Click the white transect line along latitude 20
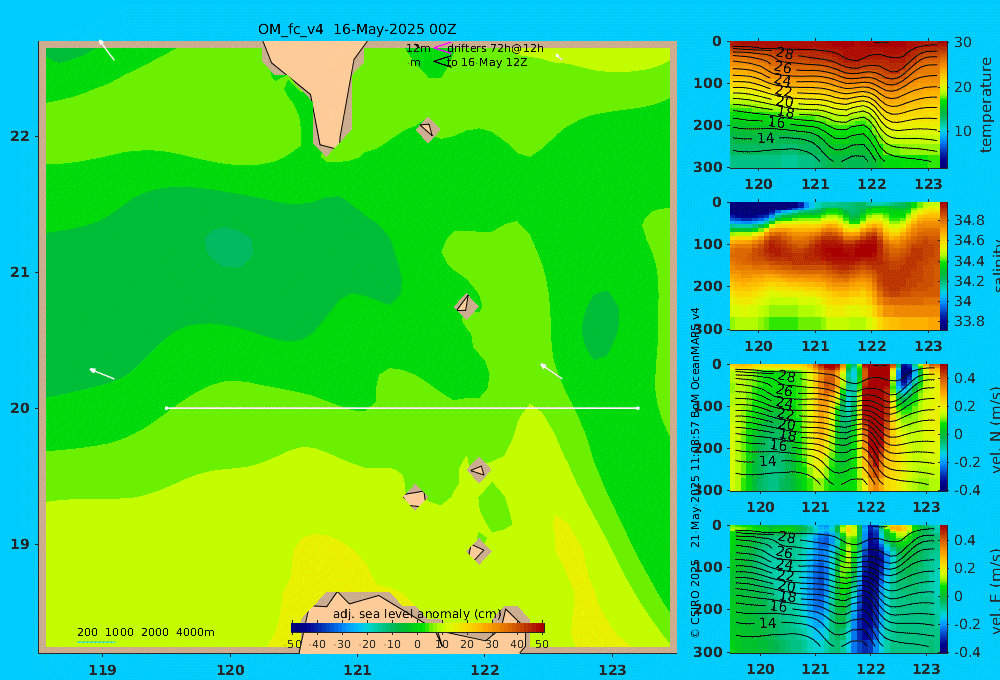 (402, 408)
